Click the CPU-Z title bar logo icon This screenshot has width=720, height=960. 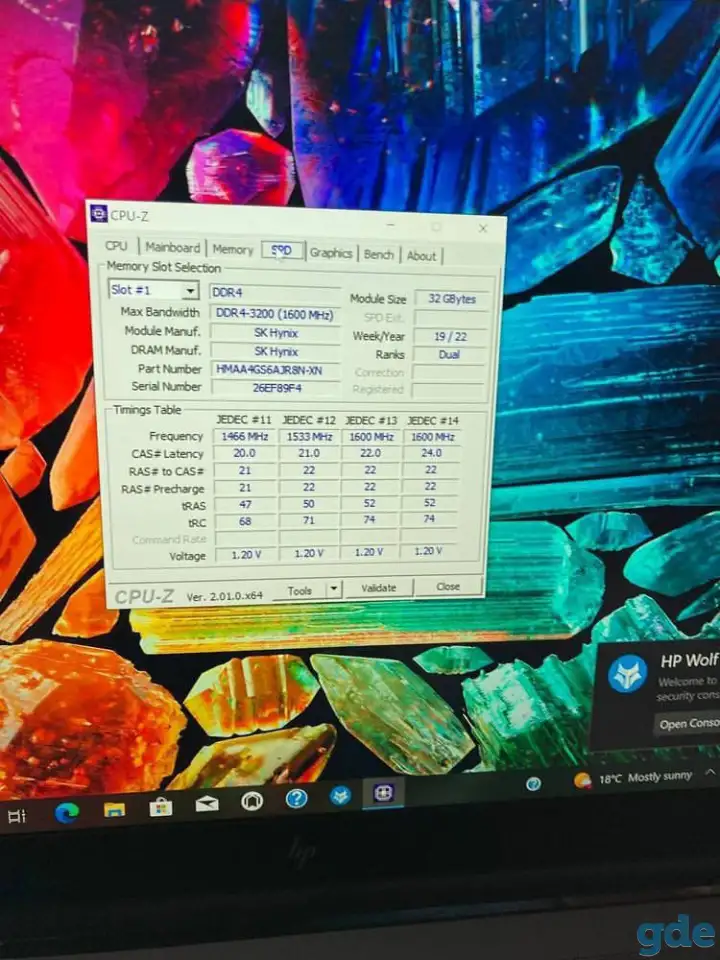tap(99, 213)
